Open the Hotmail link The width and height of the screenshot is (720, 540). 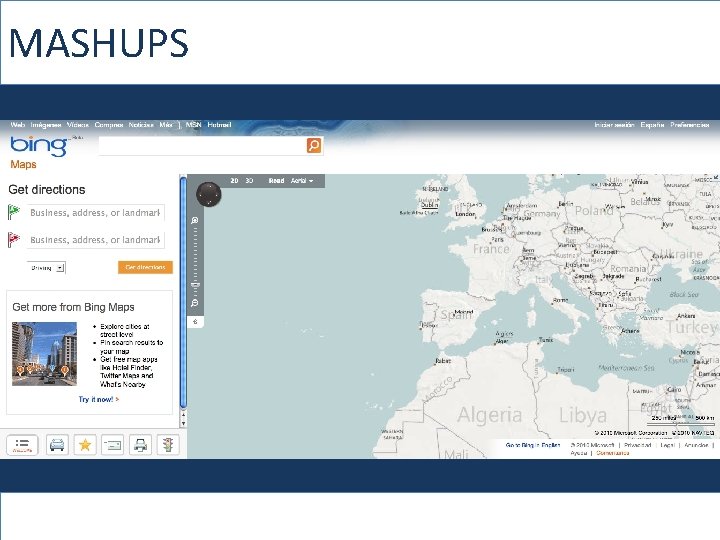[x=219, y=125]
